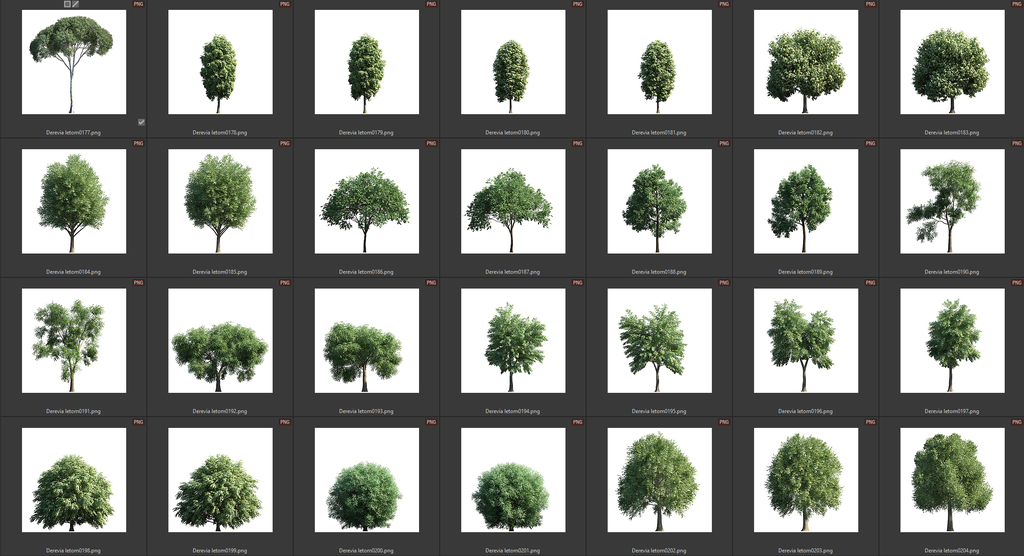Click the PNG badge on Derevia letom0177
This screenshot has width=1024, height=556.
(x=138, y=4)
